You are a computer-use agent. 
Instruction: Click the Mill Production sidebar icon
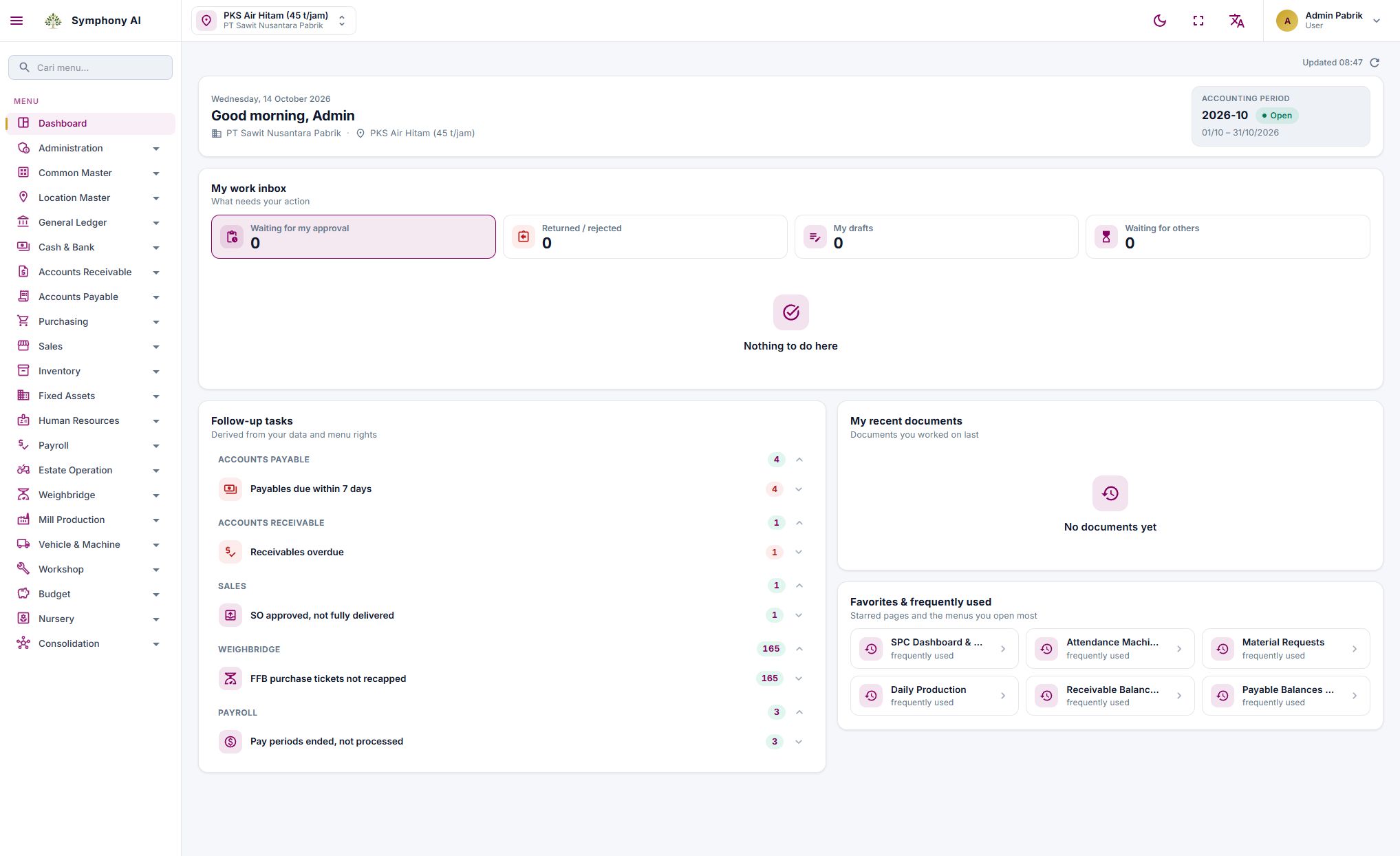click(23, 520)
